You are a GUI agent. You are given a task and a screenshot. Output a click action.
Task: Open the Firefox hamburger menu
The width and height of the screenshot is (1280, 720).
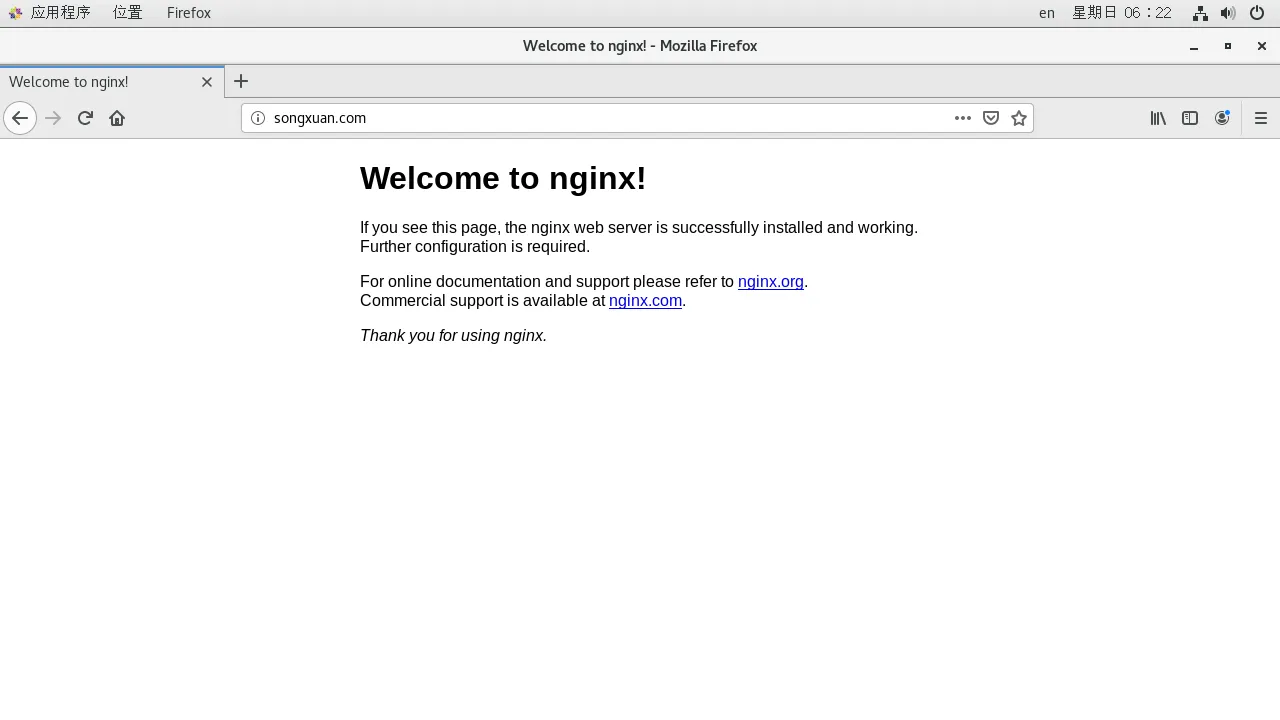click(x=1260, y=118)
